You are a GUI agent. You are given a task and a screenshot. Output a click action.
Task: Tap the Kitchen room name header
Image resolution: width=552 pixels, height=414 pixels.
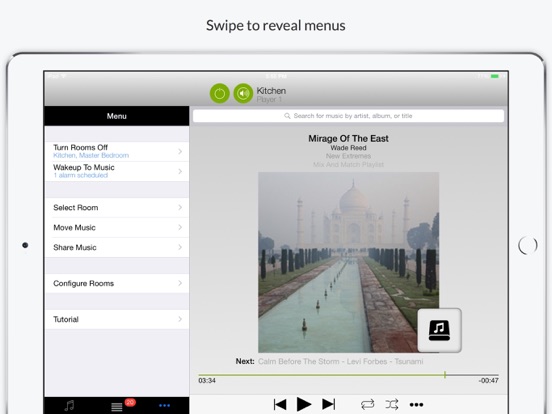coord(271,91)
